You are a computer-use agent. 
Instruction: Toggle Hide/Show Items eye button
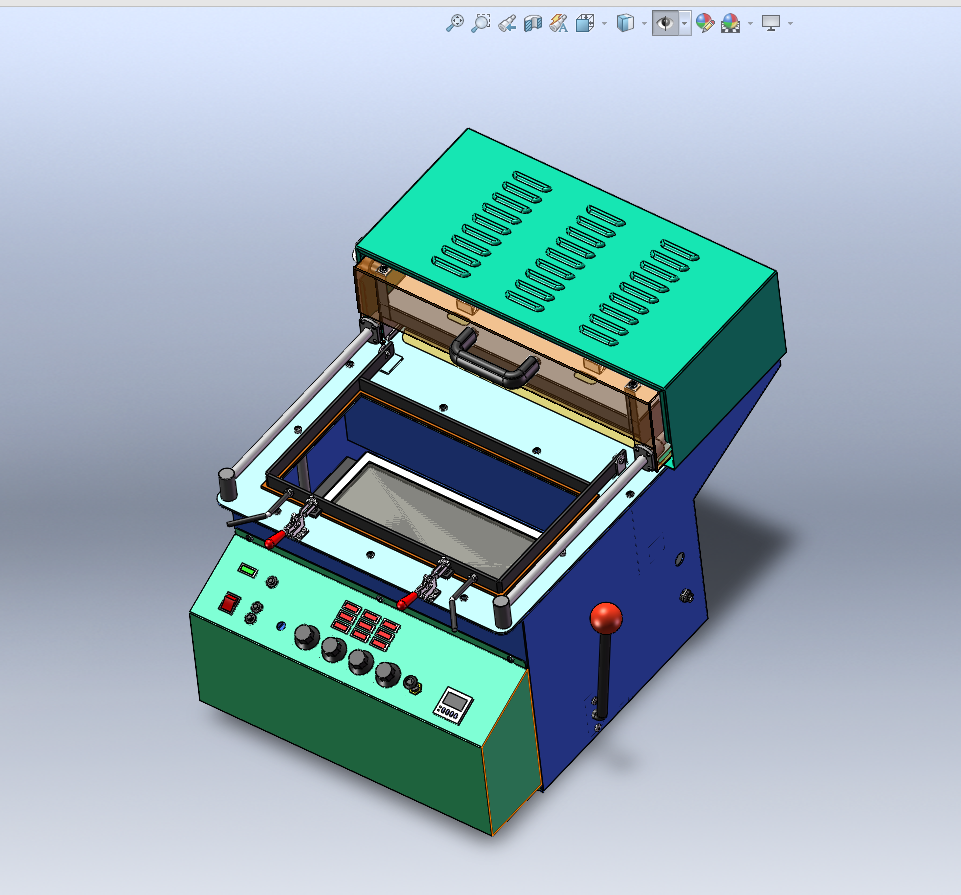coord(665,23)
